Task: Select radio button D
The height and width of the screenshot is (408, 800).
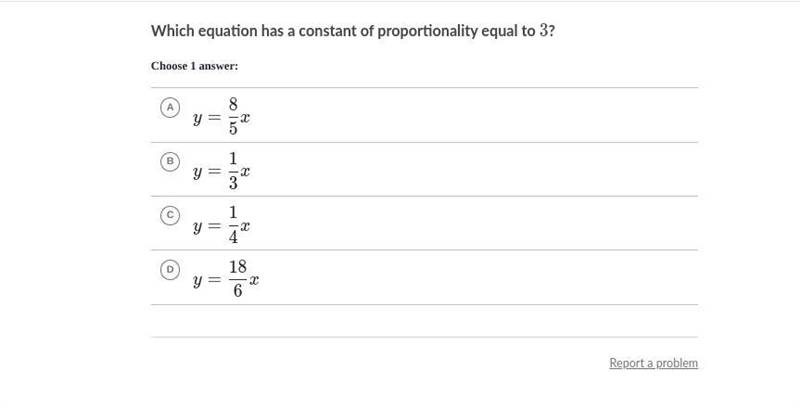Action: pyautogui.click(x=170, y=270)
